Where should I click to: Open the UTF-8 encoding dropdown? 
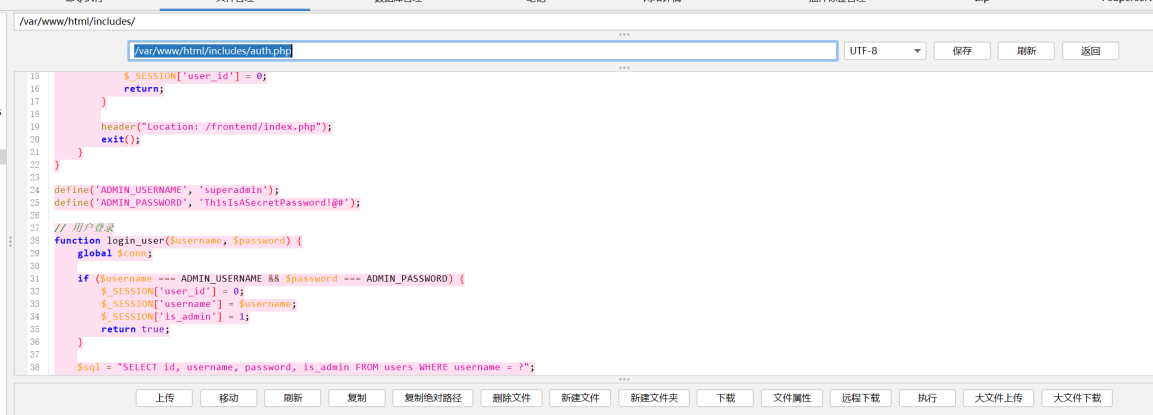pyautogui.click(x=885, y=51)
